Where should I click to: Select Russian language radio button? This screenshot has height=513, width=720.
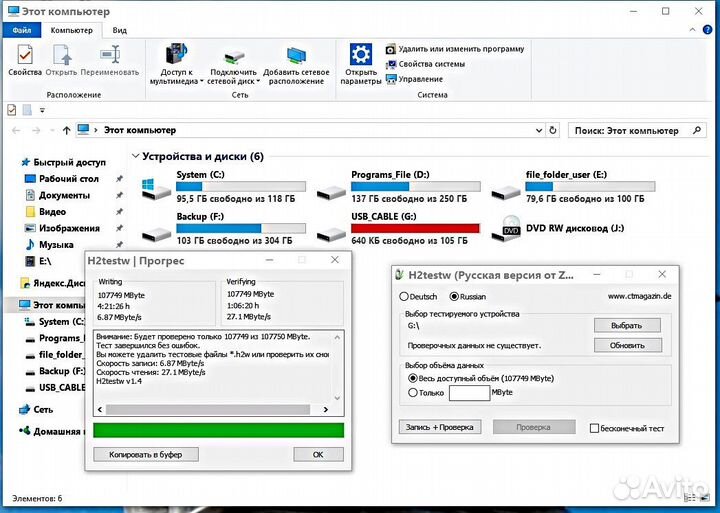454,297
